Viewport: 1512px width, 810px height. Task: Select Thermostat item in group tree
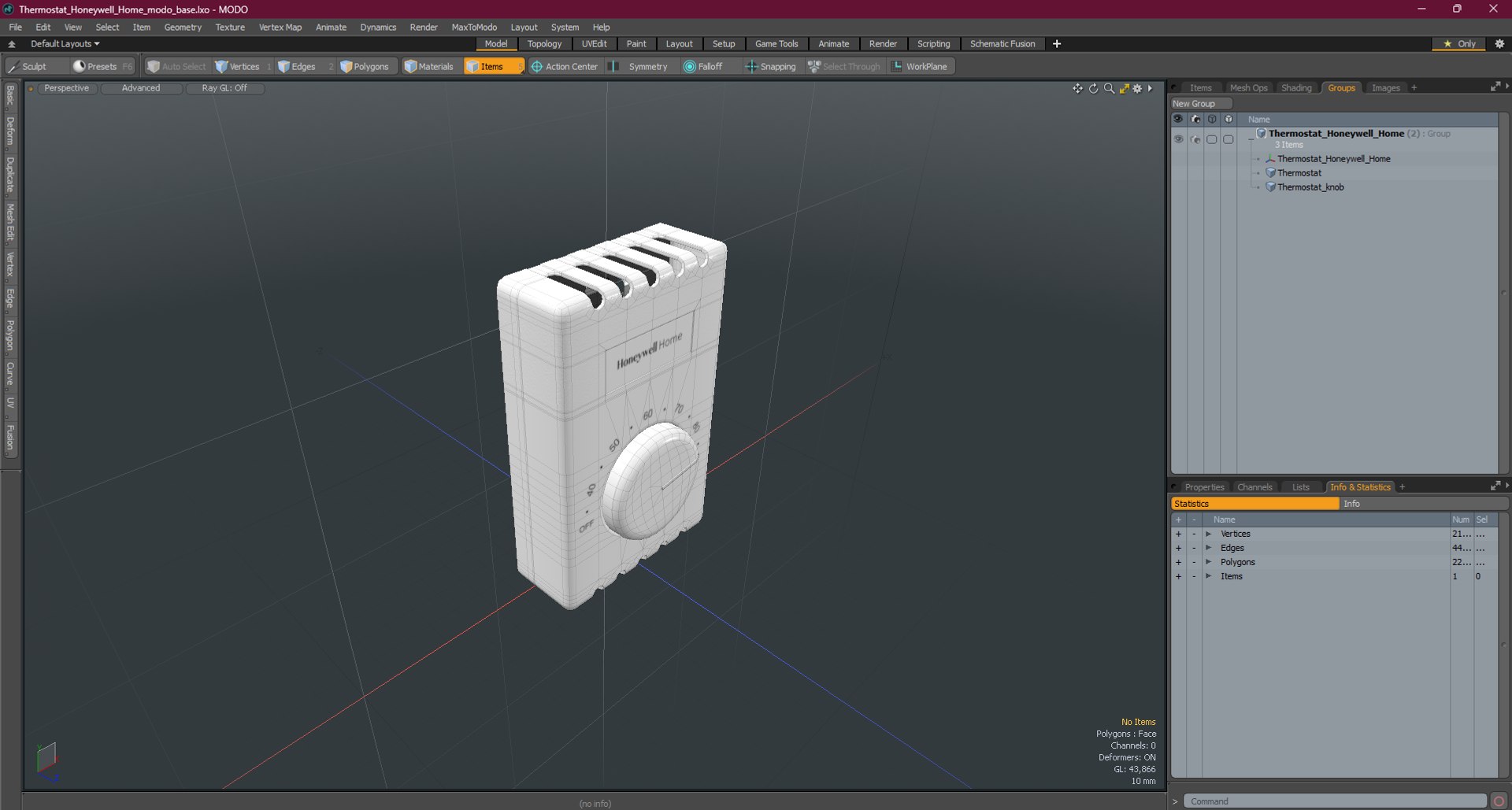point(1299,173)
